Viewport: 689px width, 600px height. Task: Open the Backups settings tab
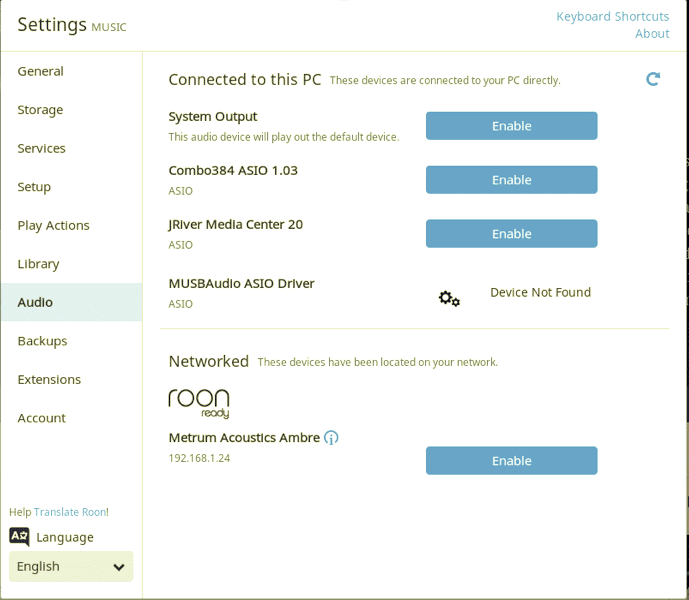[x=72, y=341]
